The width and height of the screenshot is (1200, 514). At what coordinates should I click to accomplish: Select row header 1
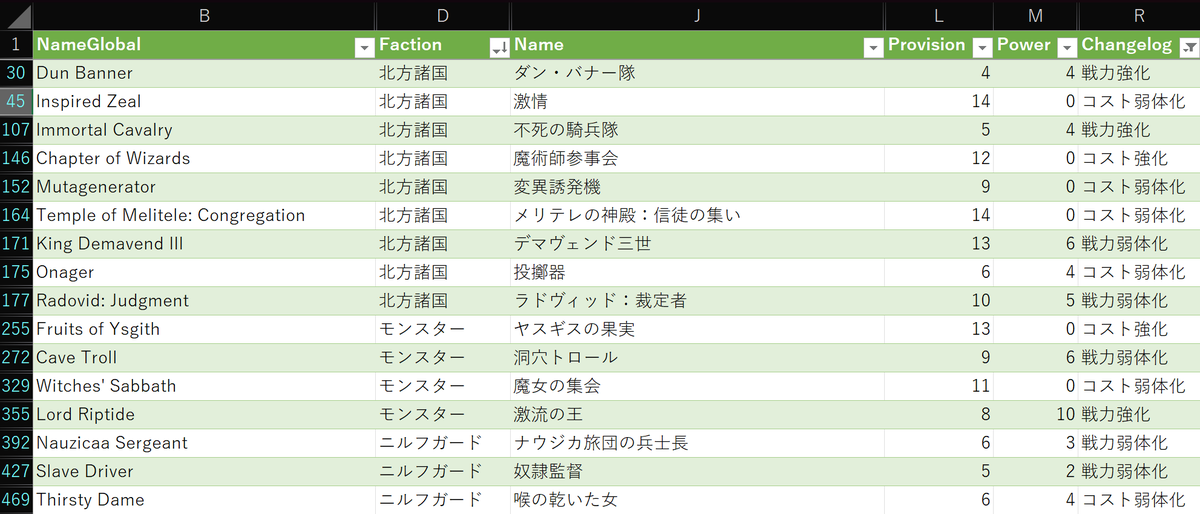pos(16,45)
